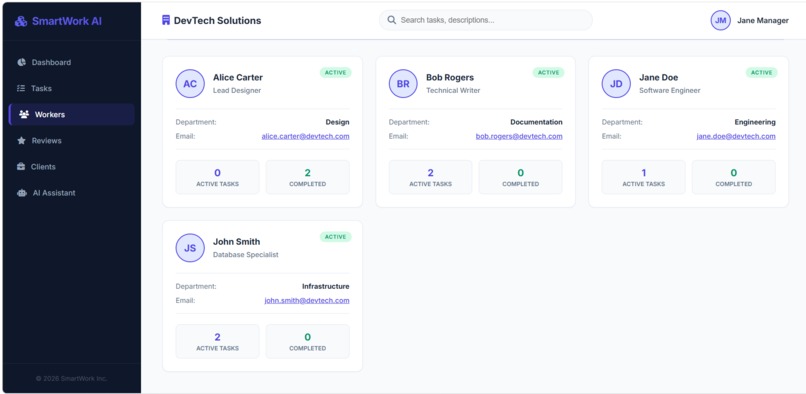Click Bob Rogers' Active Tasks box
Screen dimensions: 806x394
click(430, 177)
